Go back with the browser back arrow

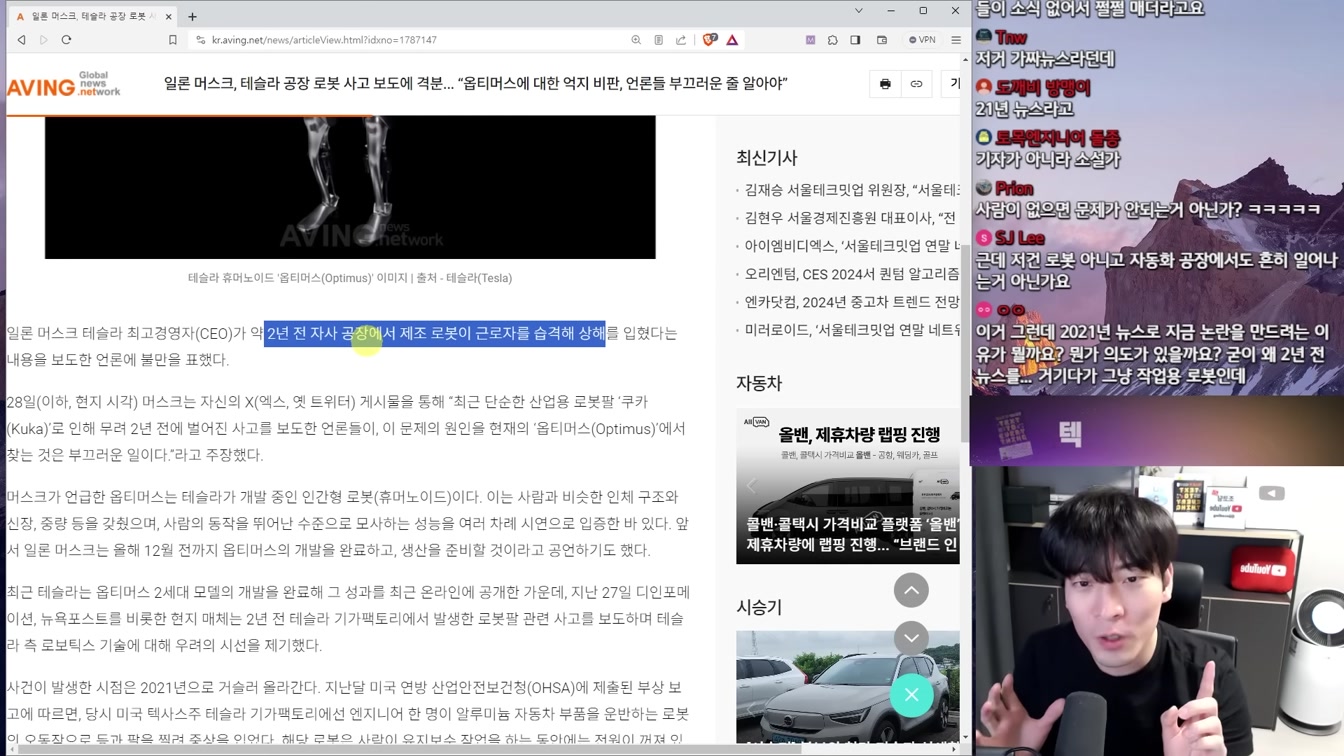click(x=21, y=40)
